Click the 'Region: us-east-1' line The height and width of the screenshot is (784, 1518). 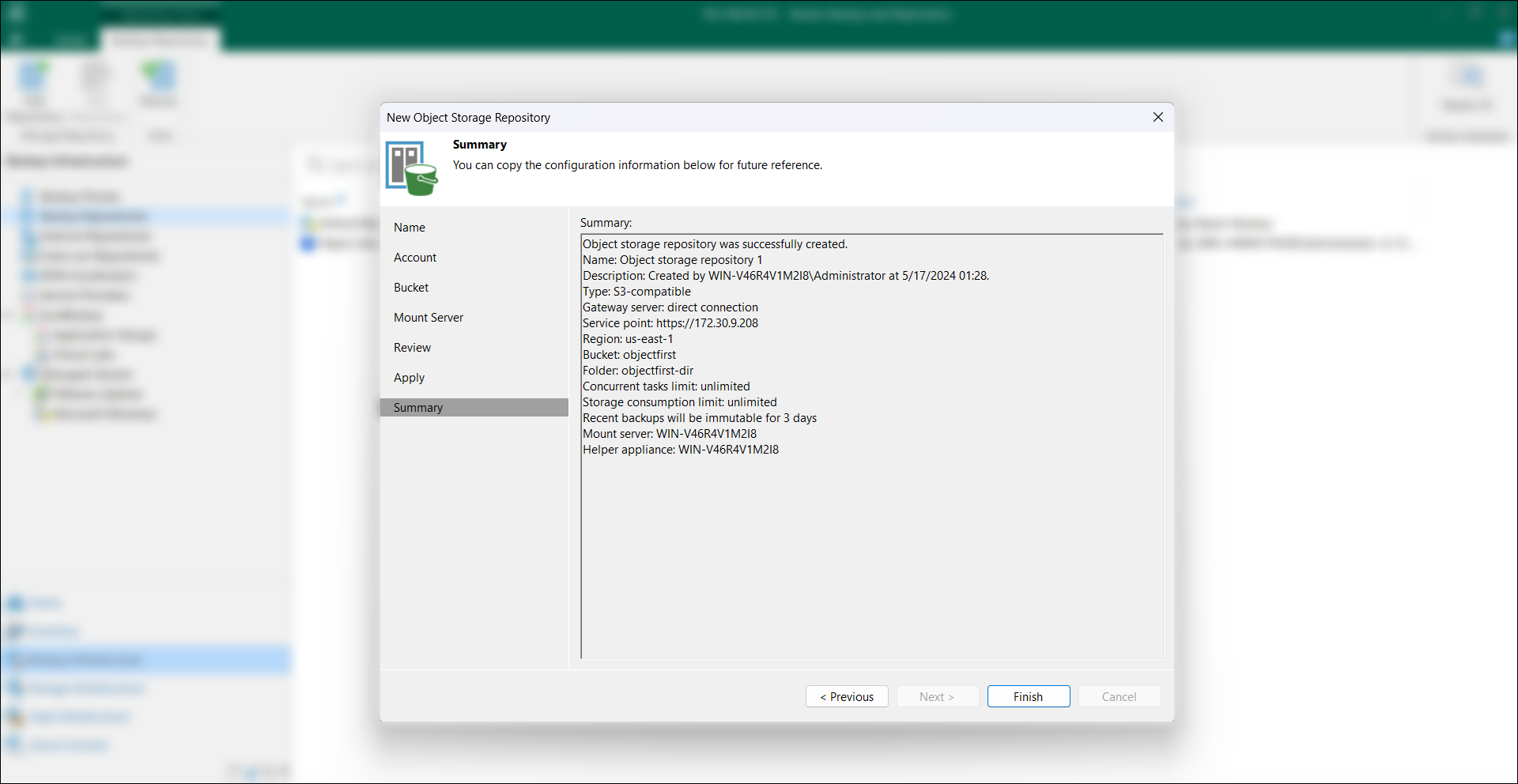coord(628,339)
